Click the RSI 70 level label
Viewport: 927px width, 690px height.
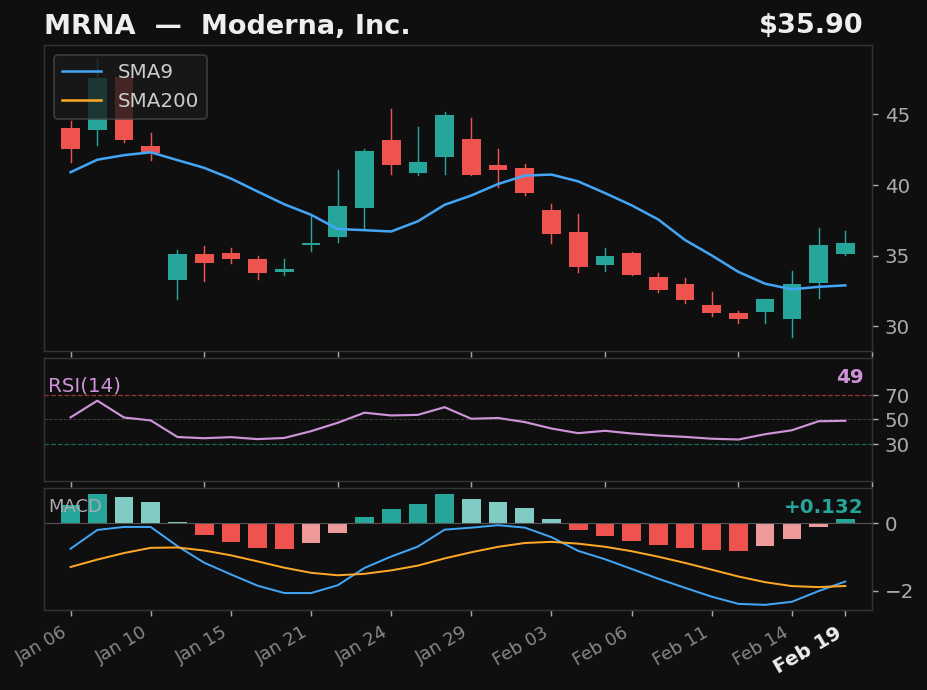coord(897,396)
